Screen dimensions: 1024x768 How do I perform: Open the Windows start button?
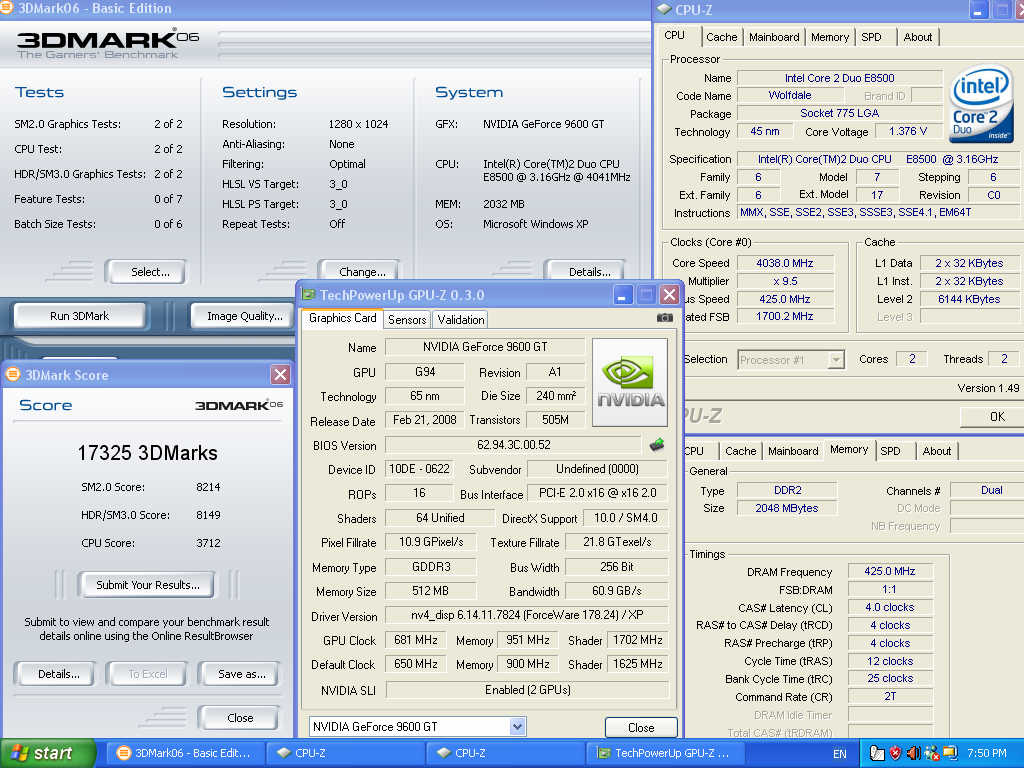(x=47, y=753)
